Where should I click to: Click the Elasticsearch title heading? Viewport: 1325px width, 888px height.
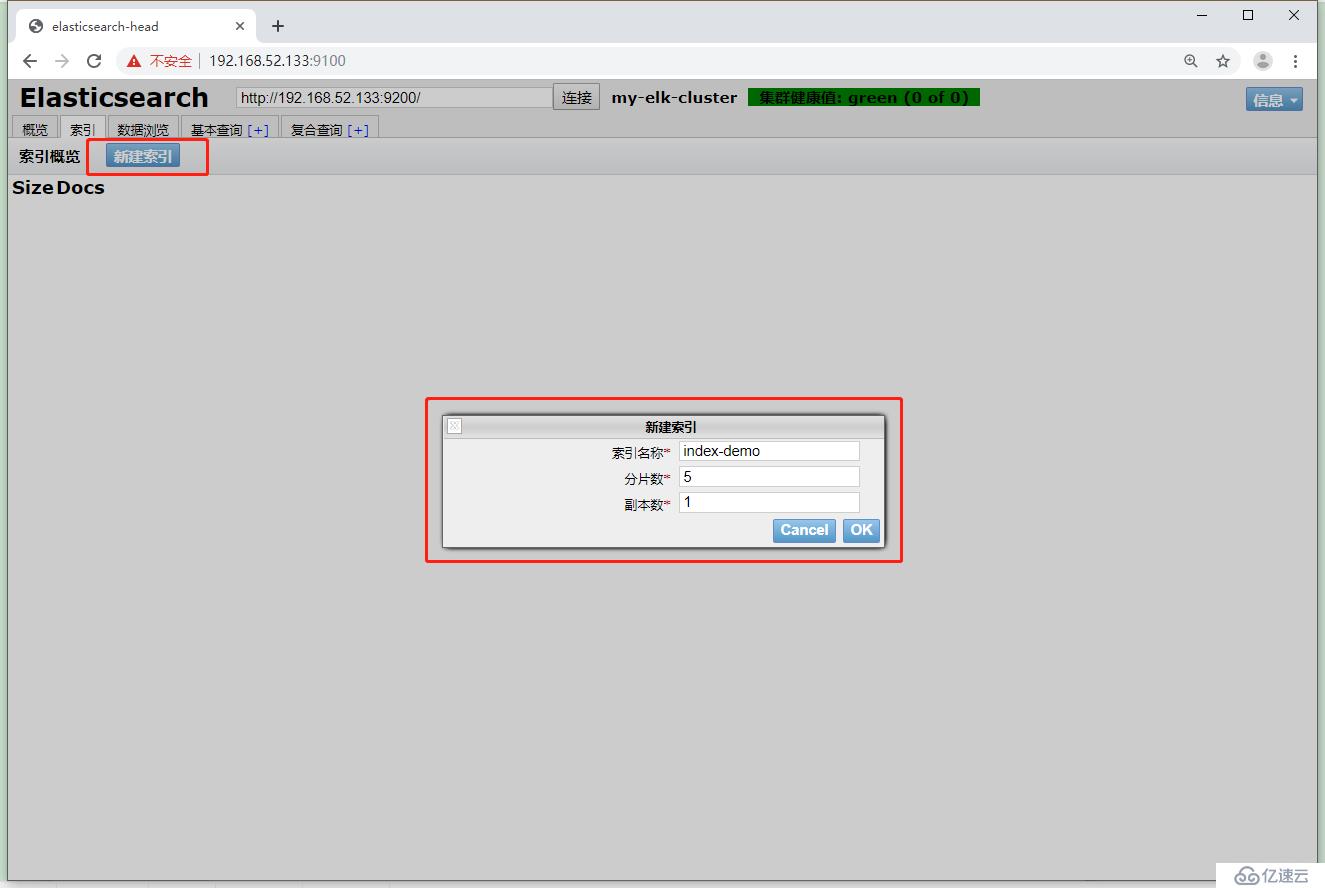114,97
